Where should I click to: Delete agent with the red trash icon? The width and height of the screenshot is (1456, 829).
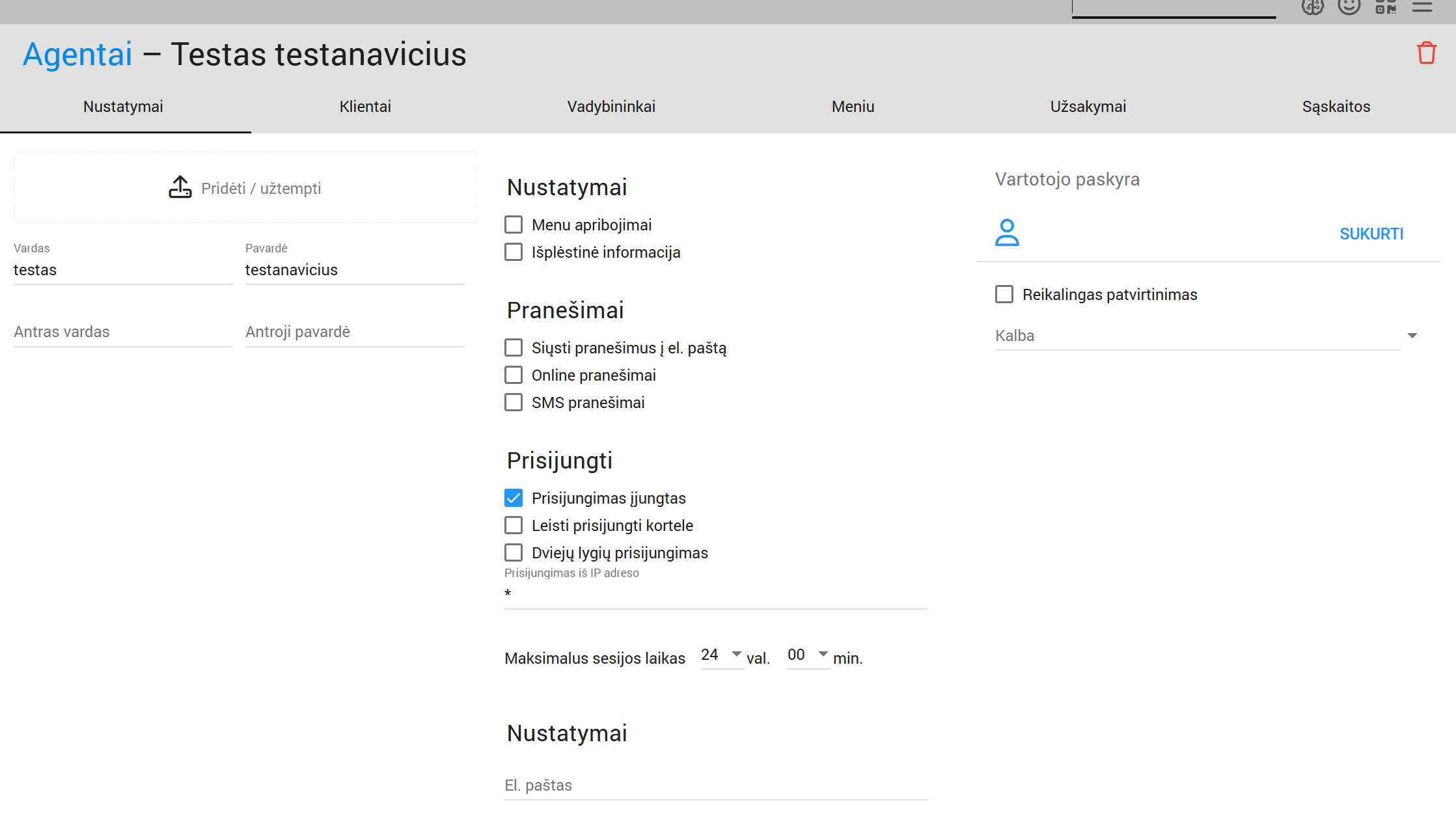pyautogui.click(x=1426, y=53)
